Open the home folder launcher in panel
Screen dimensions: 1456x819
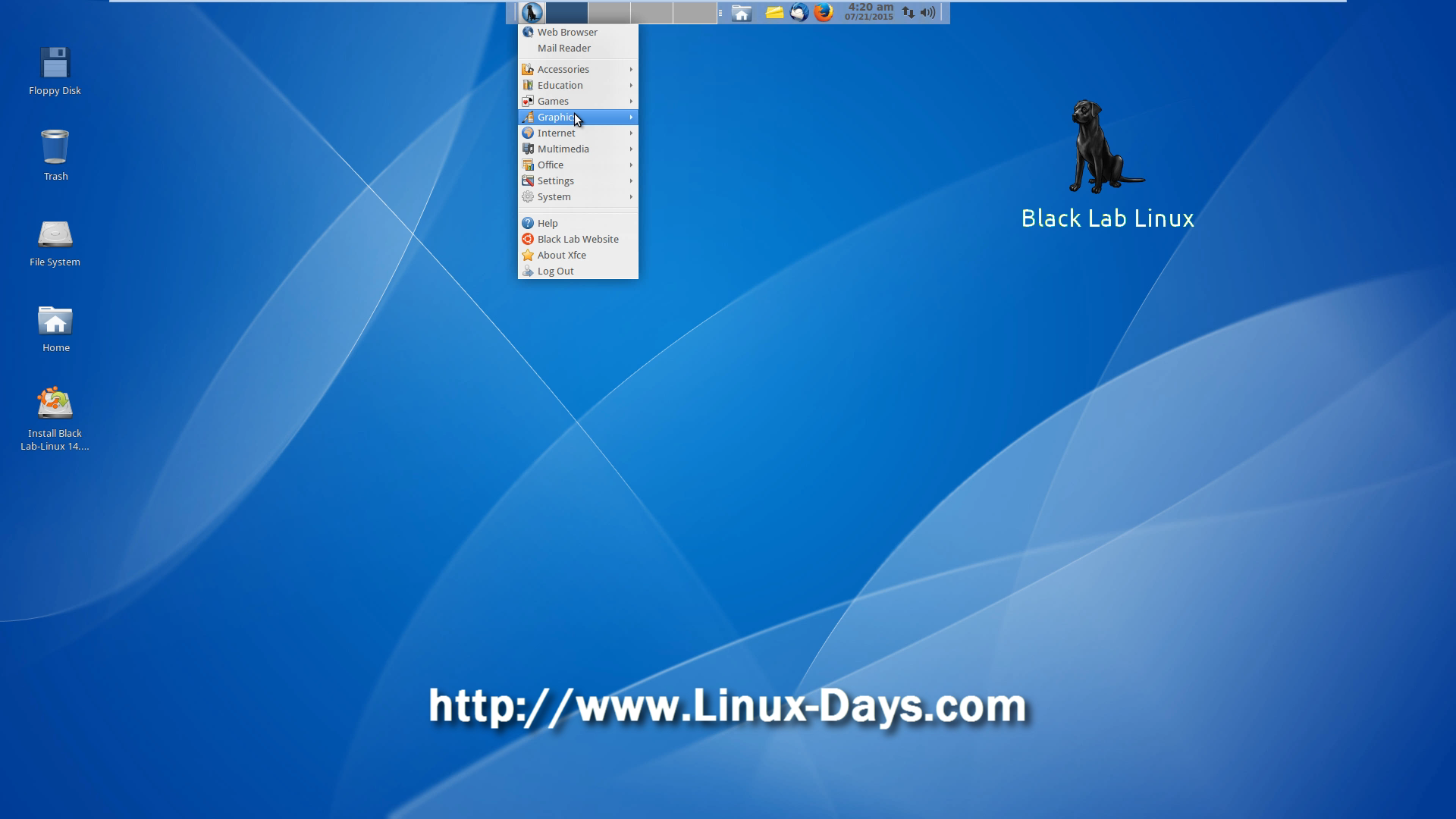click(x=742, y=13)
